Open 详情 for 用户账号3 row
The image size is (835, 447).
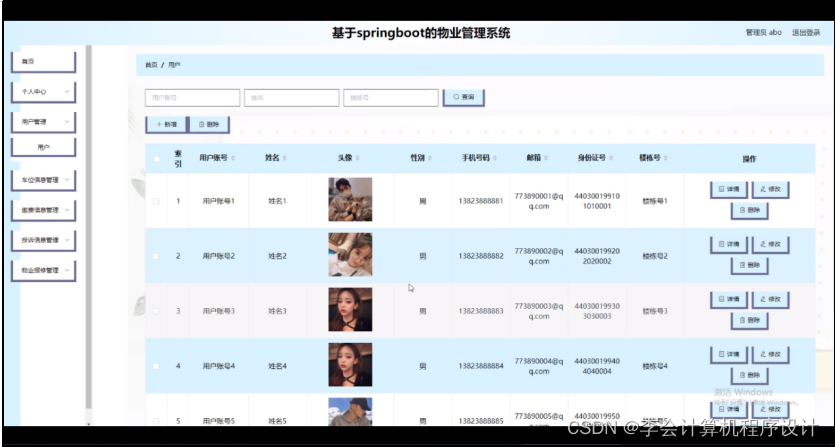click(728, 299)
